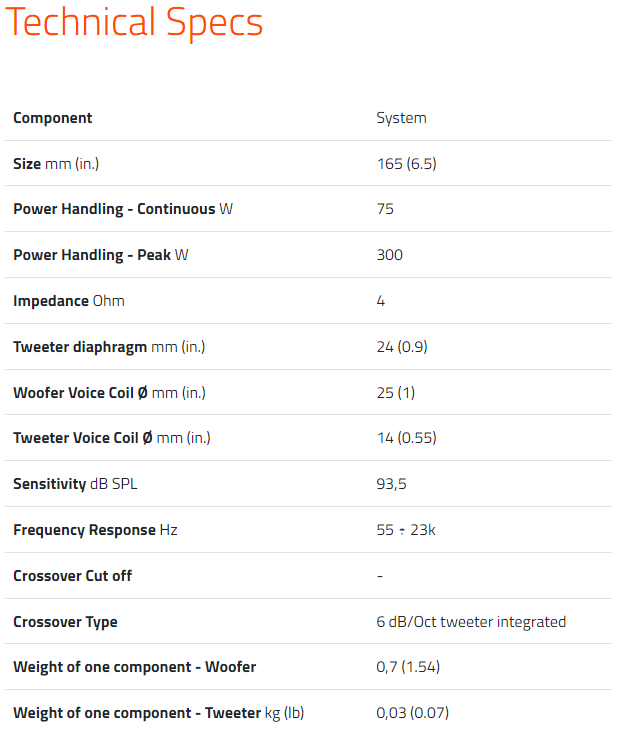The image size is (623, 738).
Task: Click the Technical Specs heading
Action: point(134,22)
